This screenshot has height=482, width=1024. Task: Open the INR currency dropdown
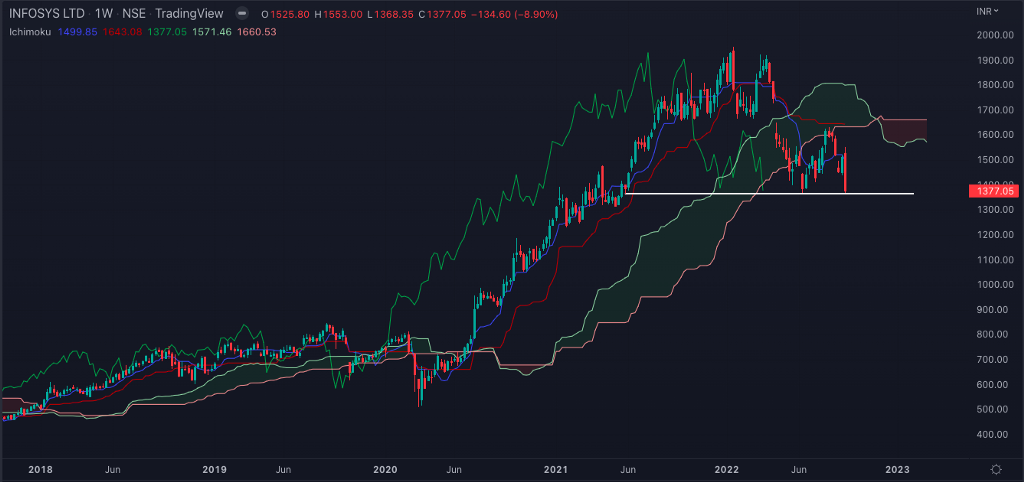pos(985,12)
